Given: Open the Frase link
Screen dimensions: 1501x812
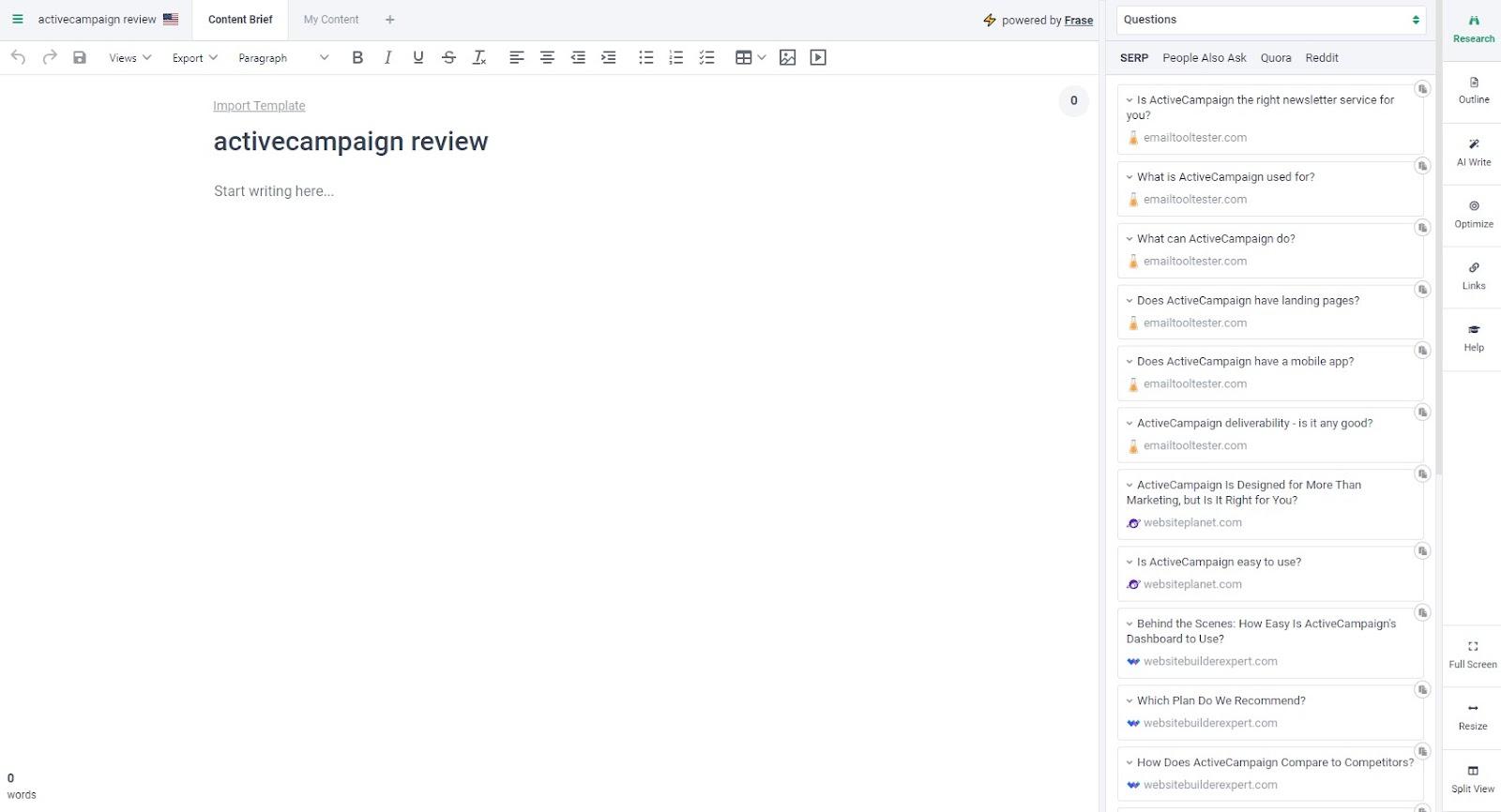Looking at the screenshot, I should (1079, 20).
